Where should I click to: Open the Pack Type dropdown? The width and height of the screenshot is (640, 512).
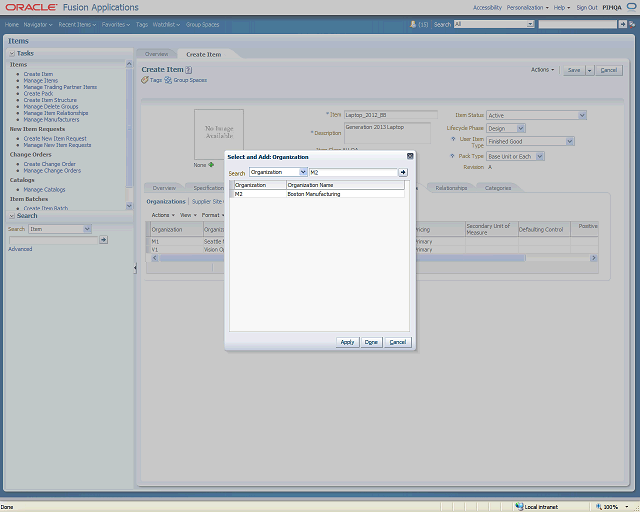click(540, 156)
